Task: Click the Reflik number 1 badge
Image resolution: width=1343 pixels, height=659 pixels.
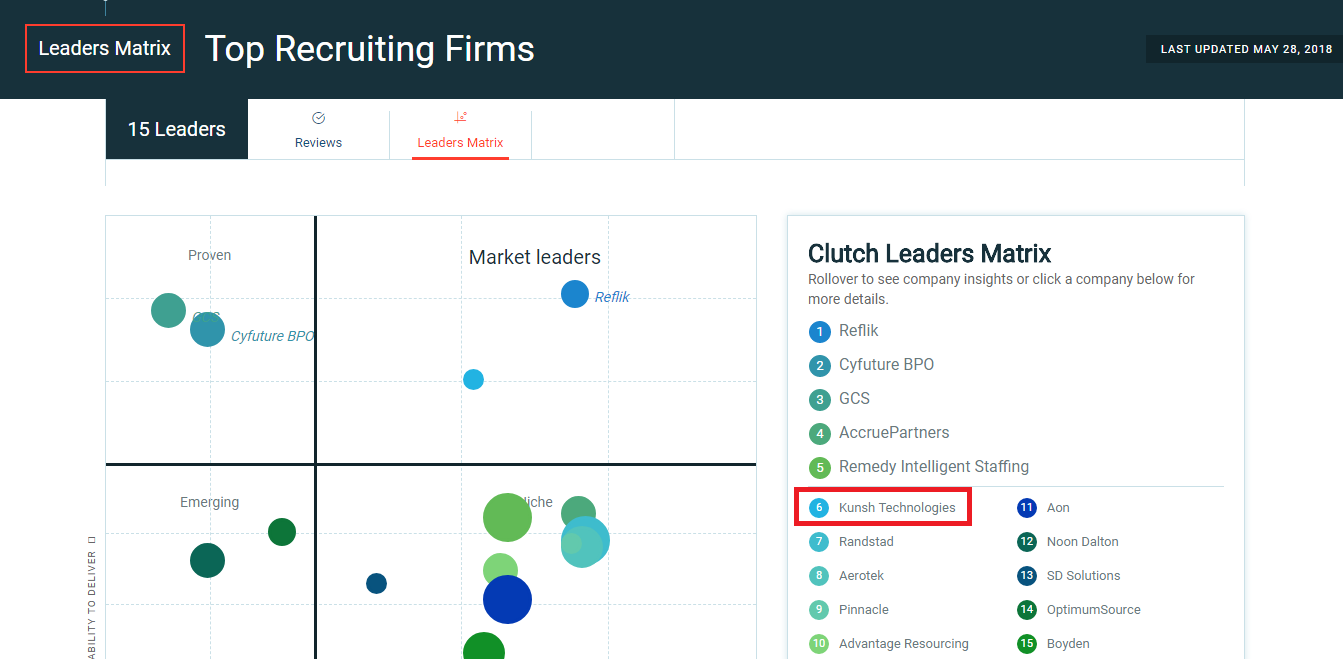Action: (x=820, y=331)
